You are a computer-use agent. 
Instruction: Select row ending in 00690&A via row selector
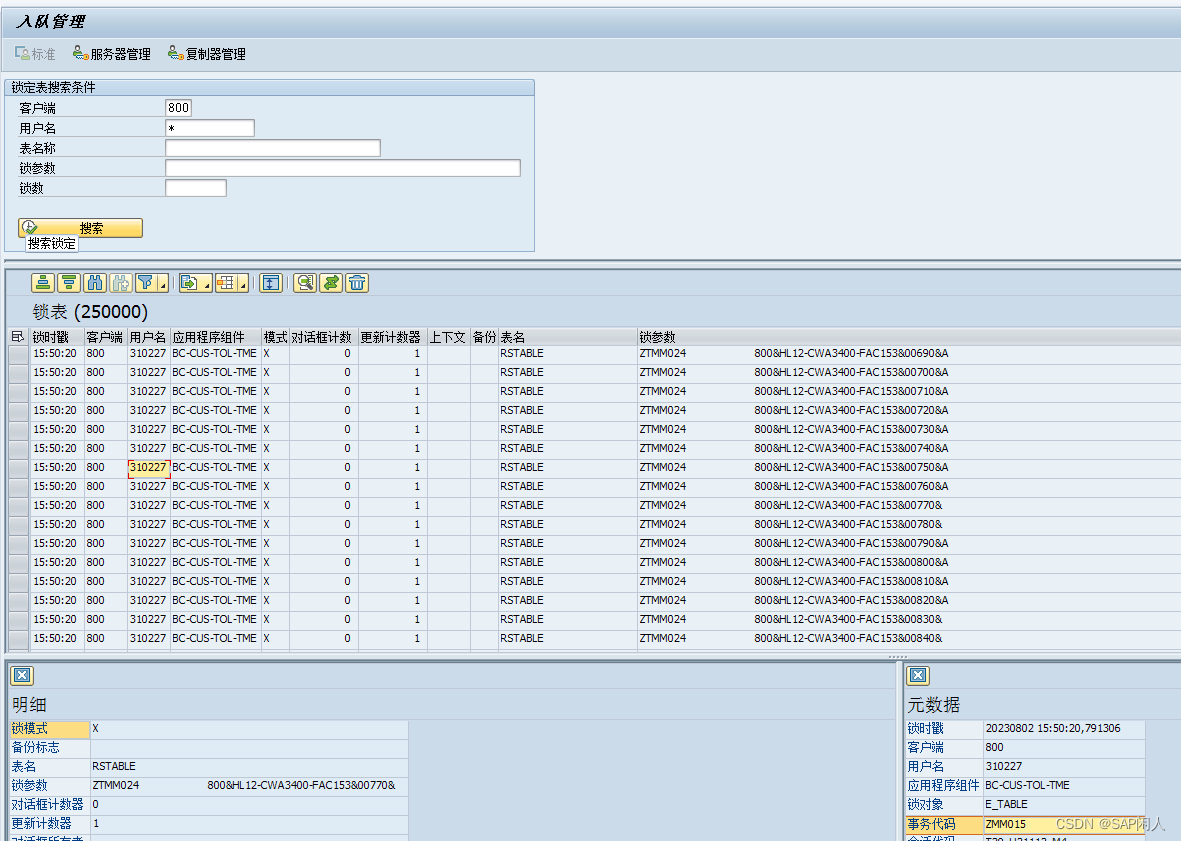point(18,354)
